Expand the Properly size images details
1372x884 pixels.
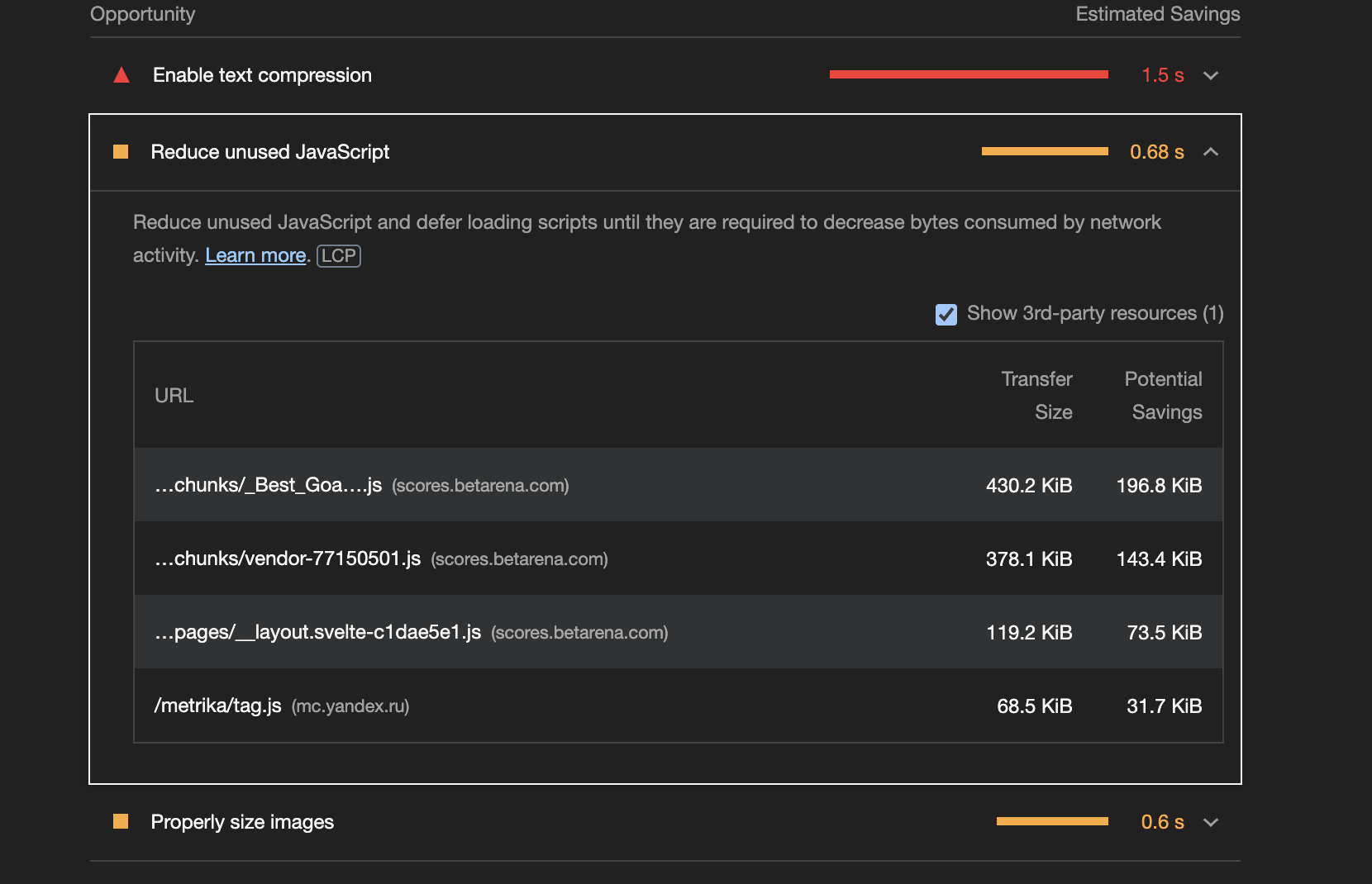coord(1210,822)
